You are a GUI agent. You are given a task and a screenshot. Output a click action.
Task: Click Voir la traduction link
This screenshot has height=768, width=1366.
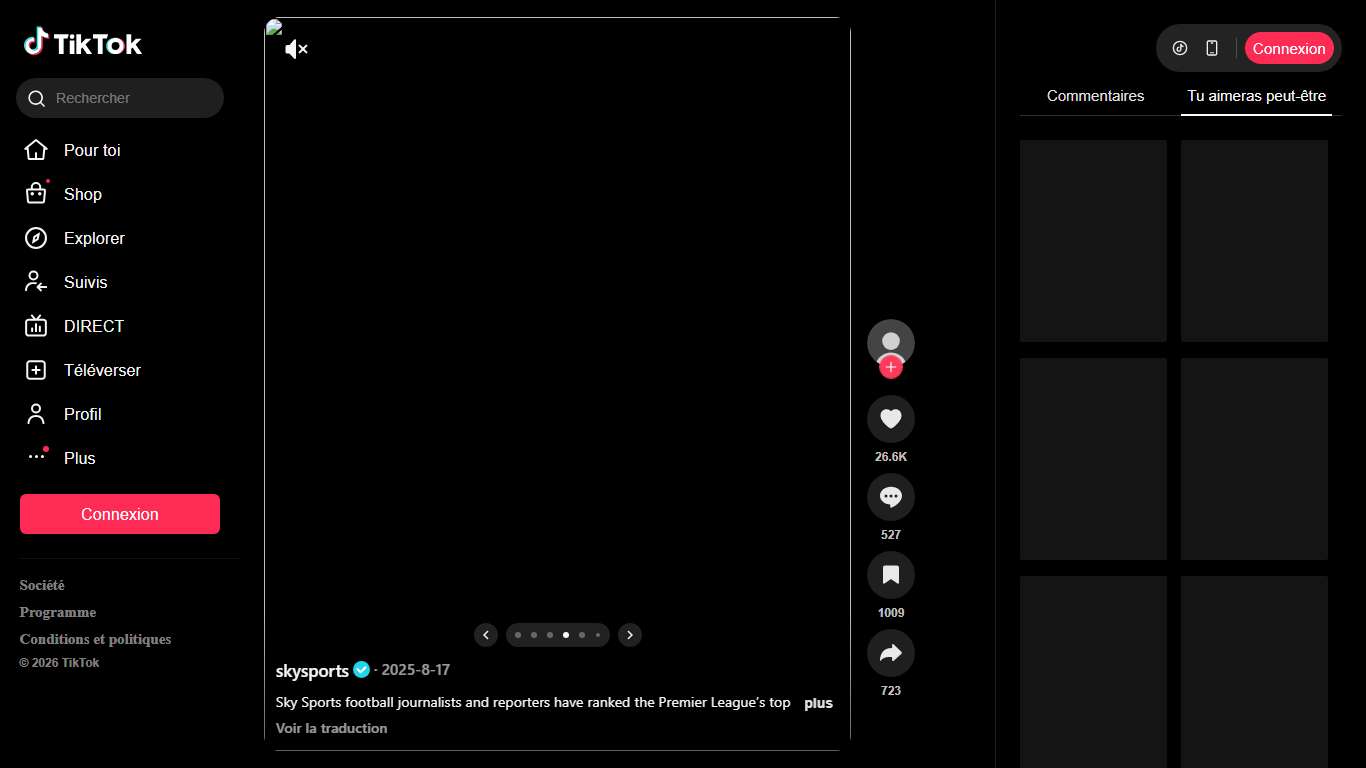(x=331, y=728)
